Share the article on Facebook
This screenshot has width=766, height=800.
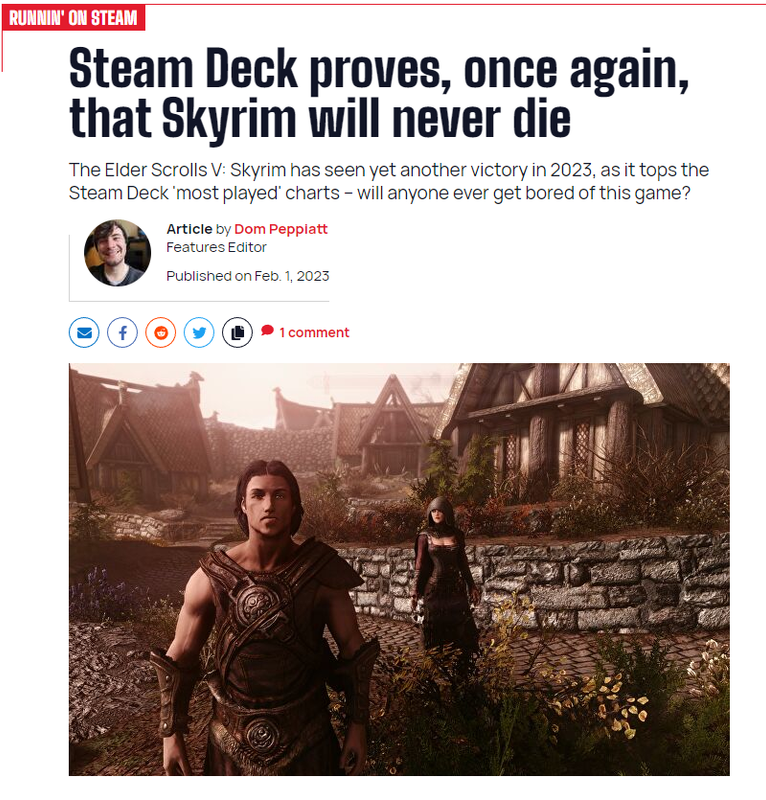(x=122, y=333)
